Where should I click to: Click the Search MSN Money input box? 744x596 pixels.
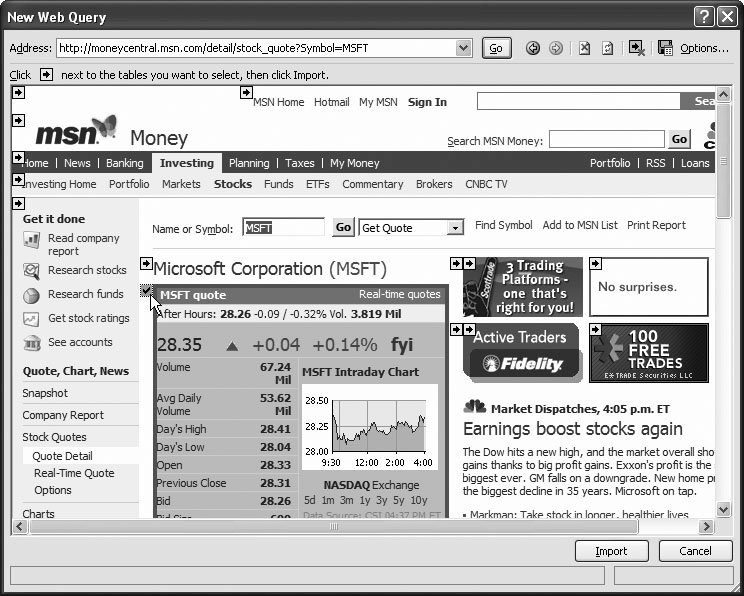pos(606,140)
